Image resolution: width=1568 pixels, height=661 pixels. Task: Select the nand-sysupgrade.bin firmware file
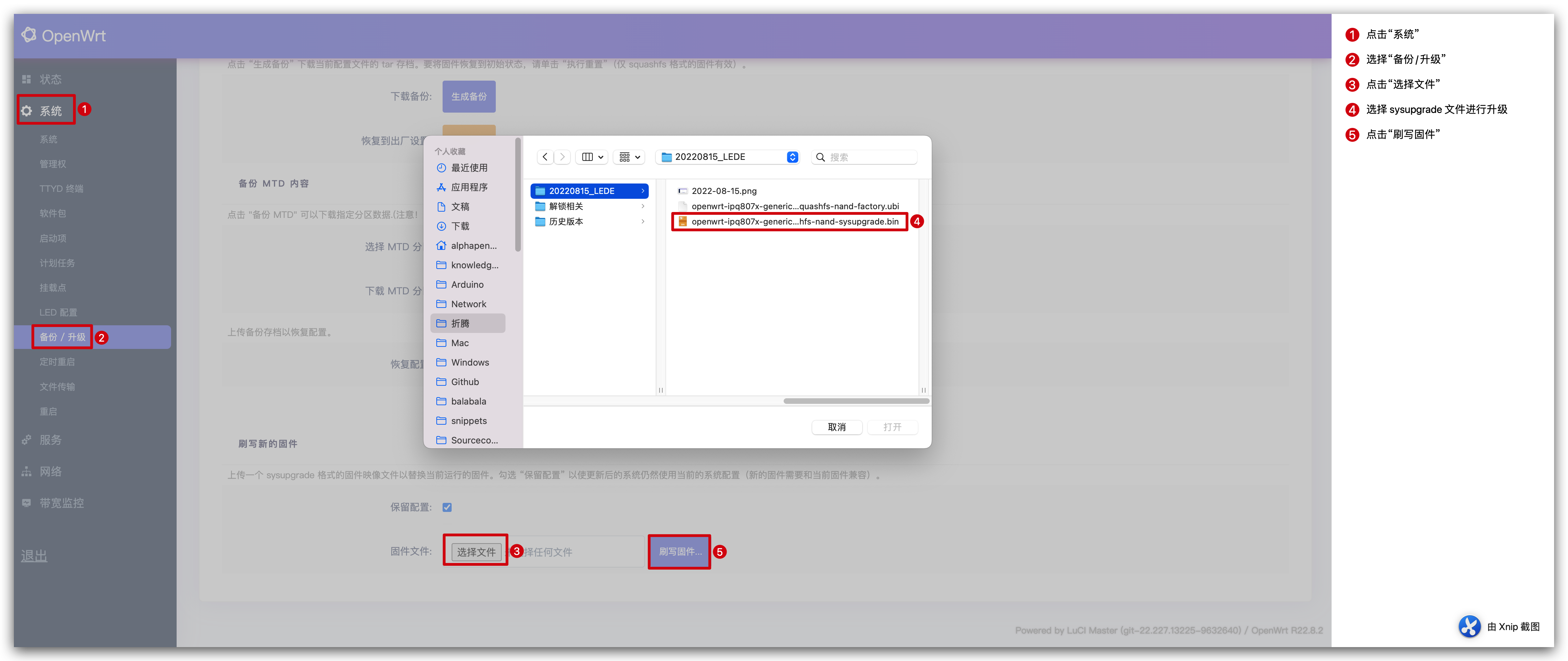[x=788, y=222]
